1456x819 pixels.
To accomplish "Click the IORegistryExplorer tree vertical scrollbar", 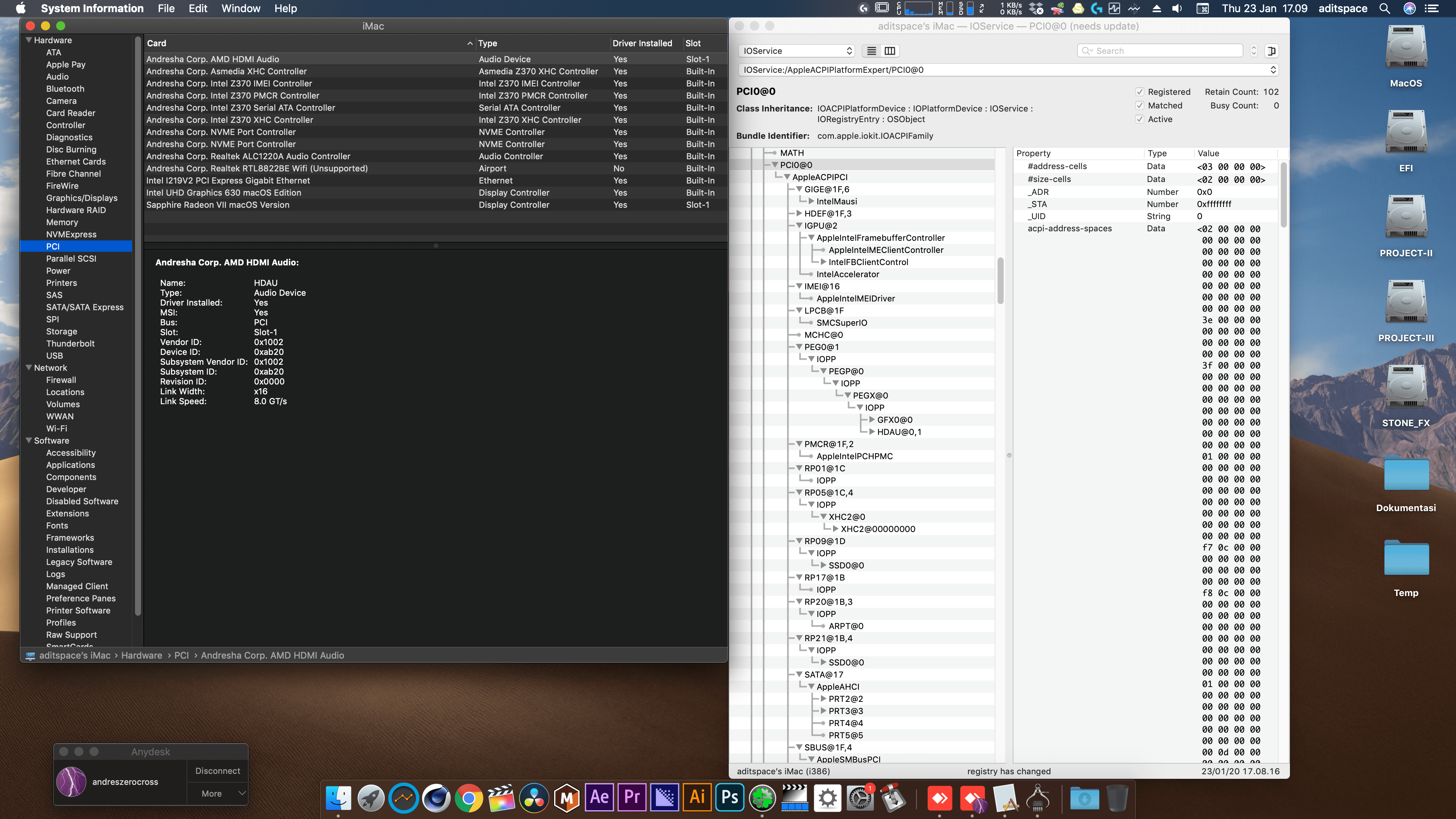I will (x=1001, y=281).
